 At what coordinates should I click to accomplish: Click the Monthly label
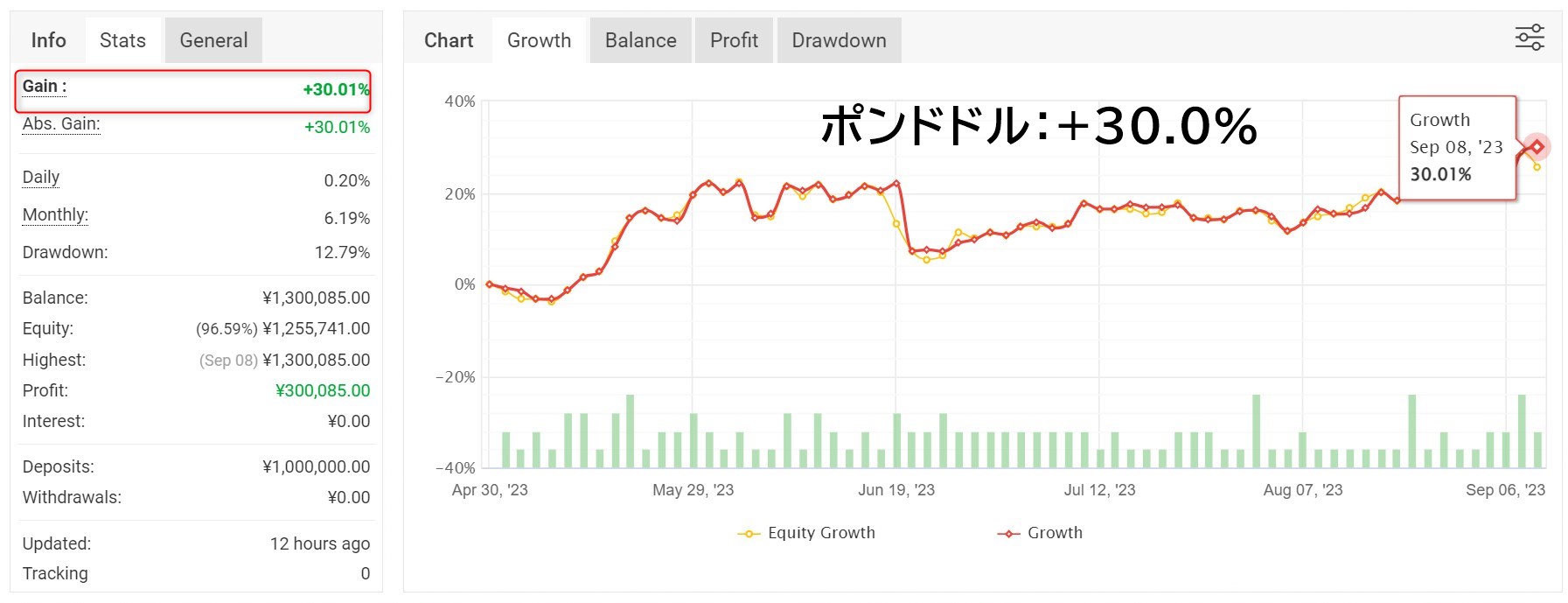[x=55, y=215]
